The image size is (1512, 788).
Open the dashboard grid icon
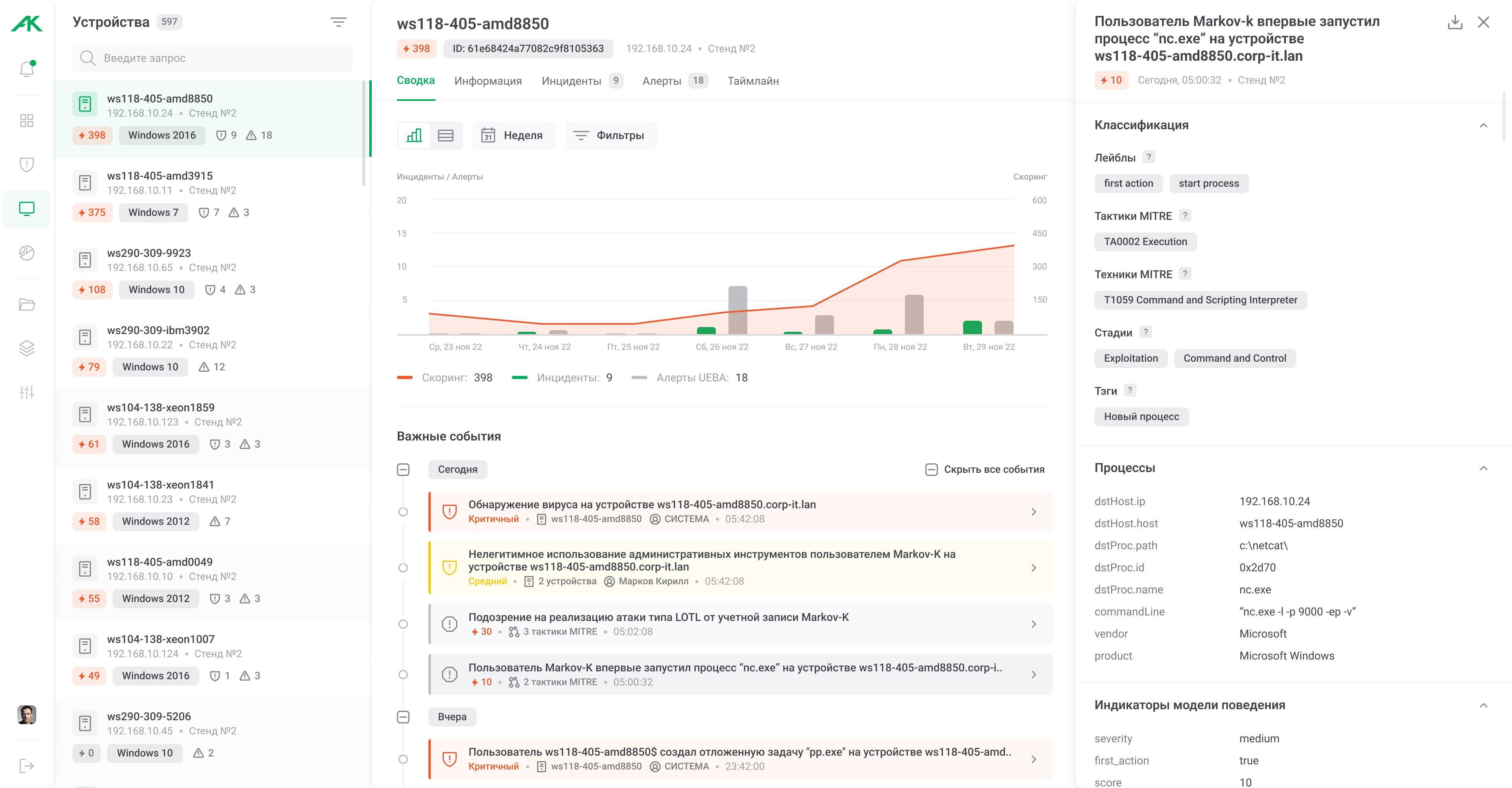[27, 121]
